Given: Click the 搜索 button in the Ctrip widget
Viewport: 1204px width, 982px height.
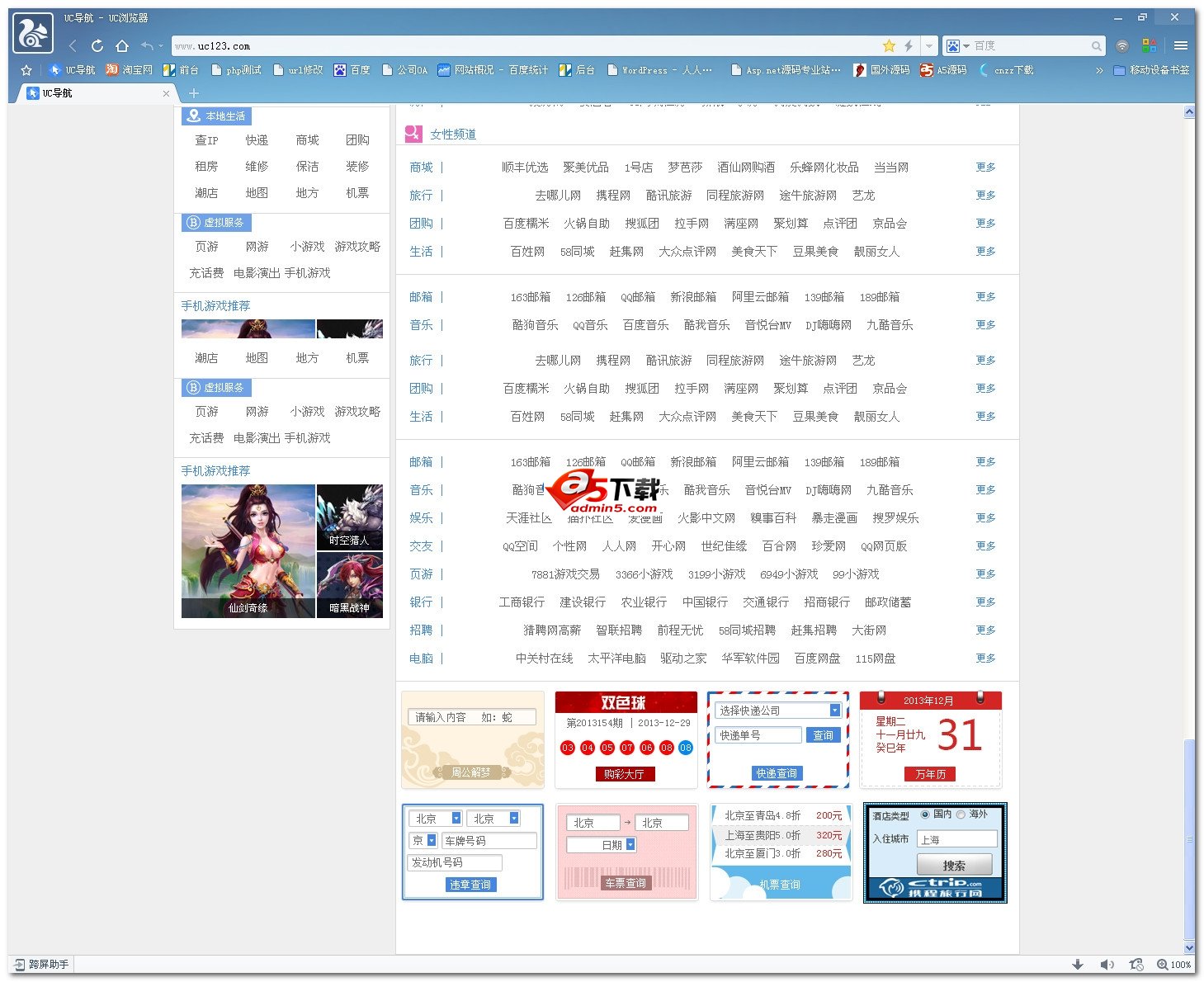Looking at the screenshot, I should (954, 865).
